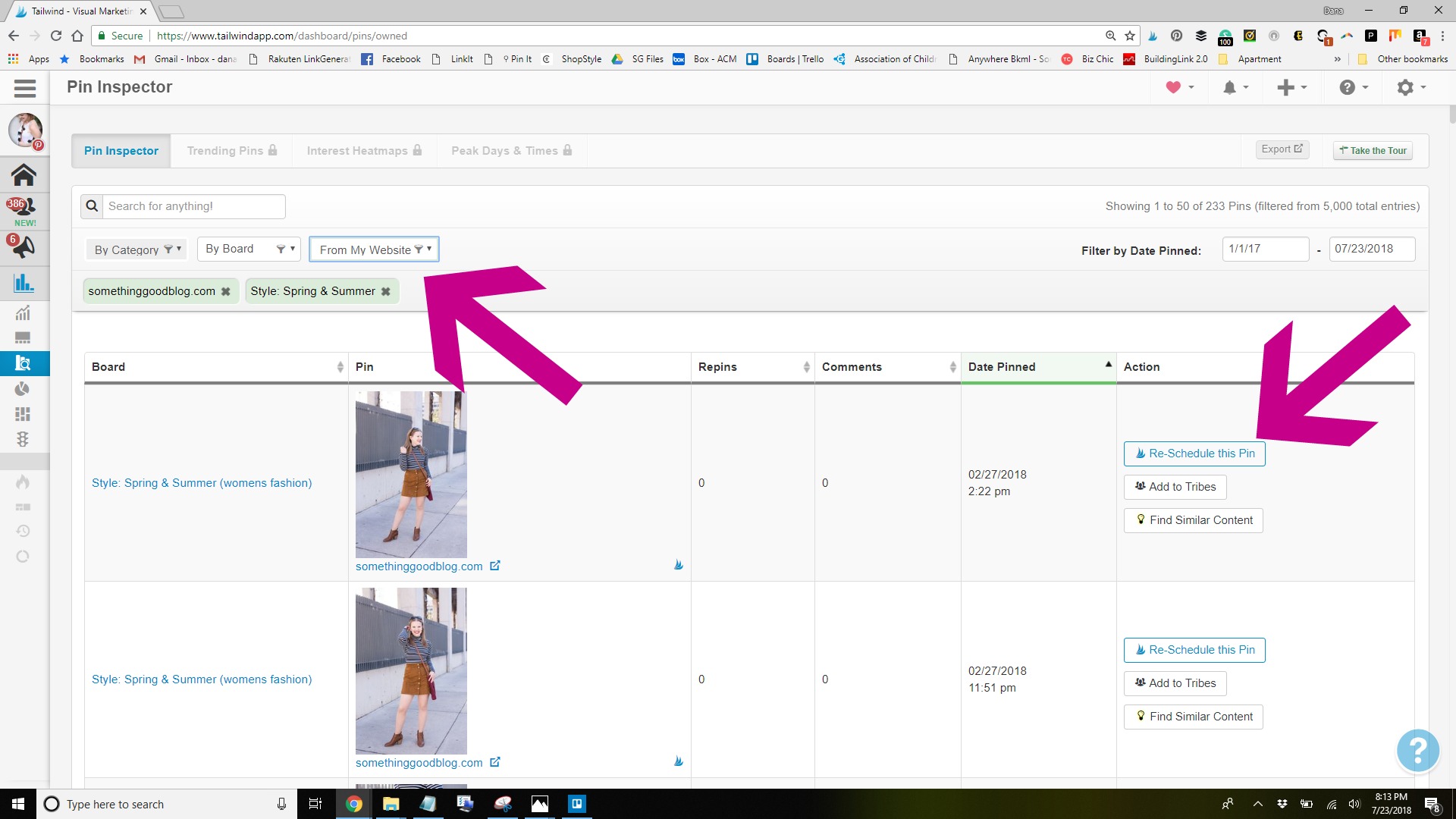Viewport: 1456px width, 819px height.
Task: Open megaphone icon with 6 badge
Action: [x=22, y=246]
